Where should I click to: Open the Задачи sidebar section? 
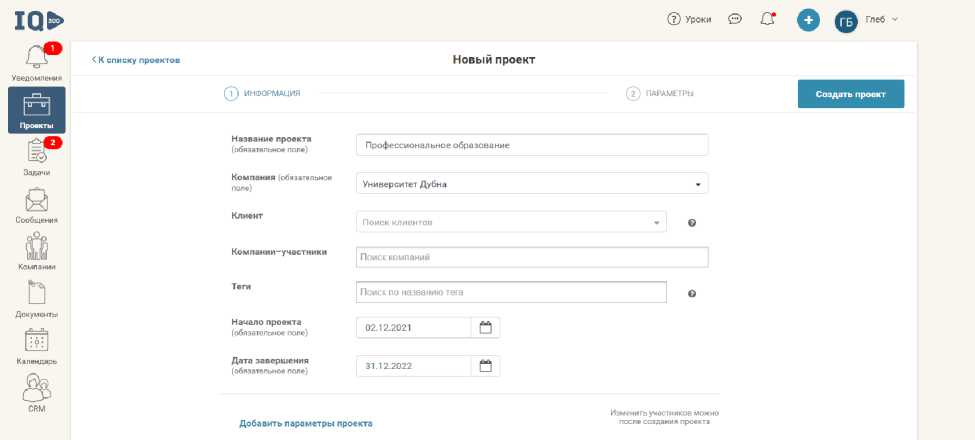click(36, 157)
